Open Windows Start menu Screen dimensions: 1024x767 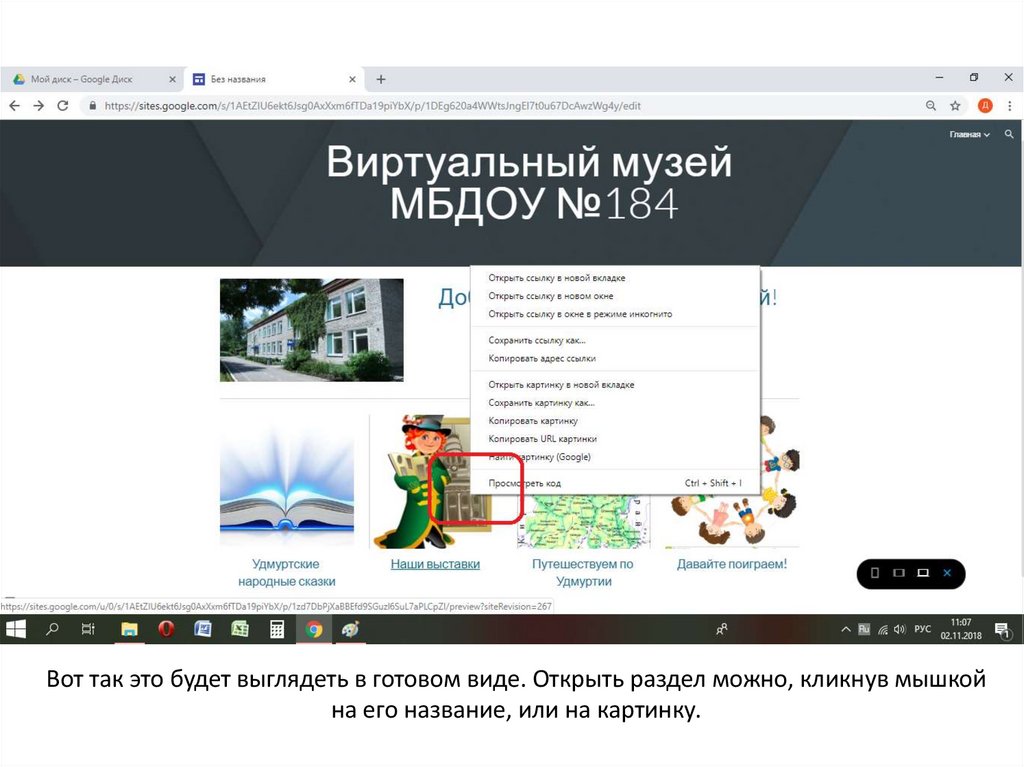click(16, 629)
